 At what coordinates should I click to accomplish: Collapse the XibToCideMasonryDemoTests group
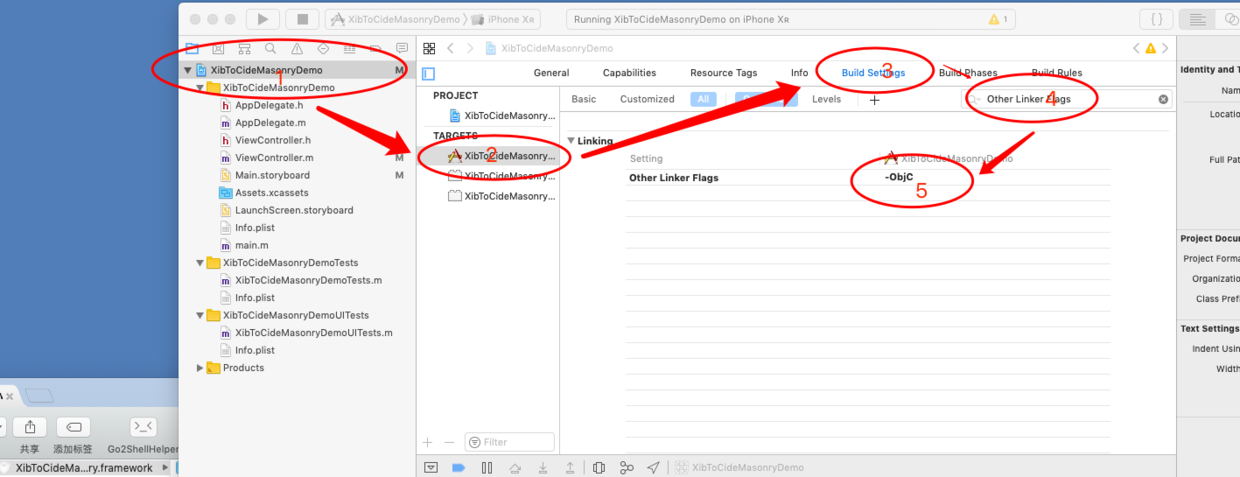(x=200, y=263)
